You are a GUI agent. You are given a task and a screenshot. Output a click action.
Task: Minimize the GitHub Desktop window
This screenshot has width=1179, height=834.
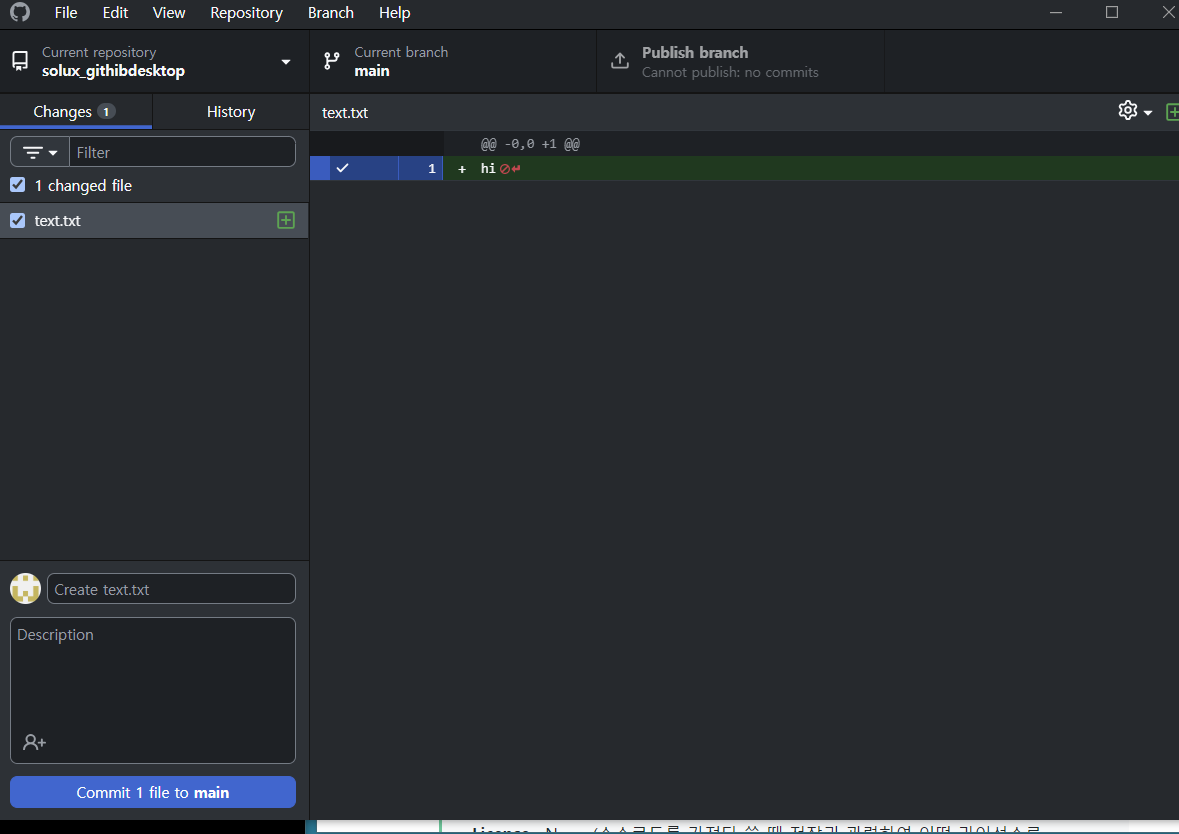coord(1056,12)
